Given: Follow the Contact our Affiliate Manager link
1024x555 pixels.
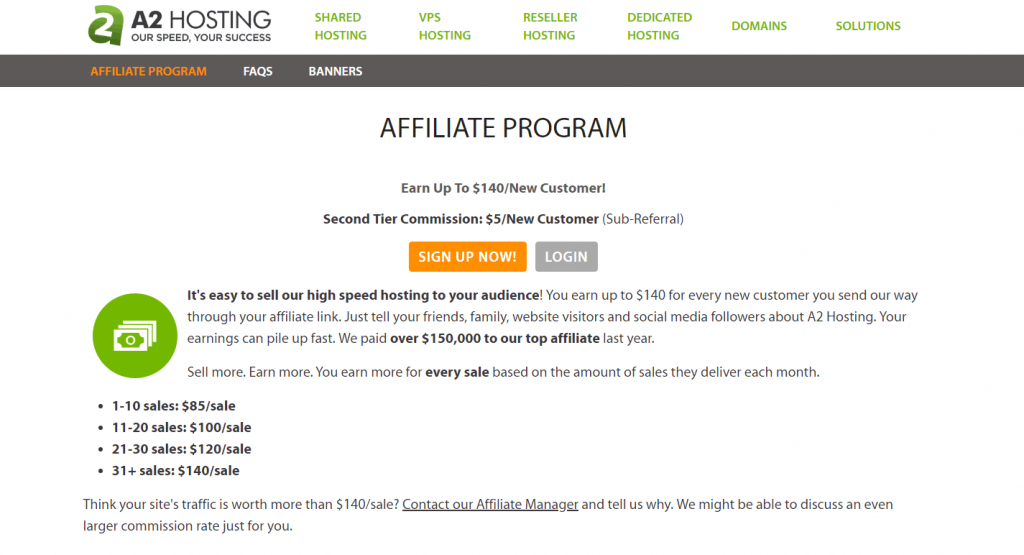Looking at the screenshot, I should tap(490, 504).
